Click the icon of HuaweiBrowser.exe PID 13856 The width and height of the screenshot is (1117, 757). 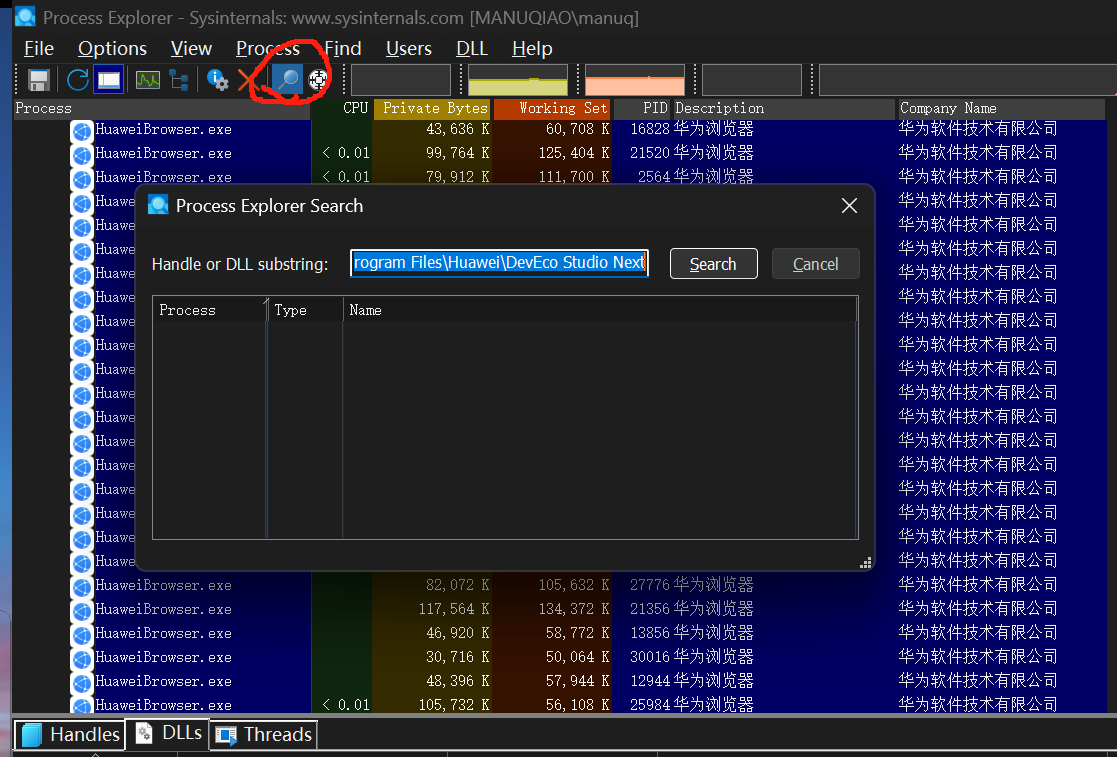pyautogui.click(x=83, y=635)
